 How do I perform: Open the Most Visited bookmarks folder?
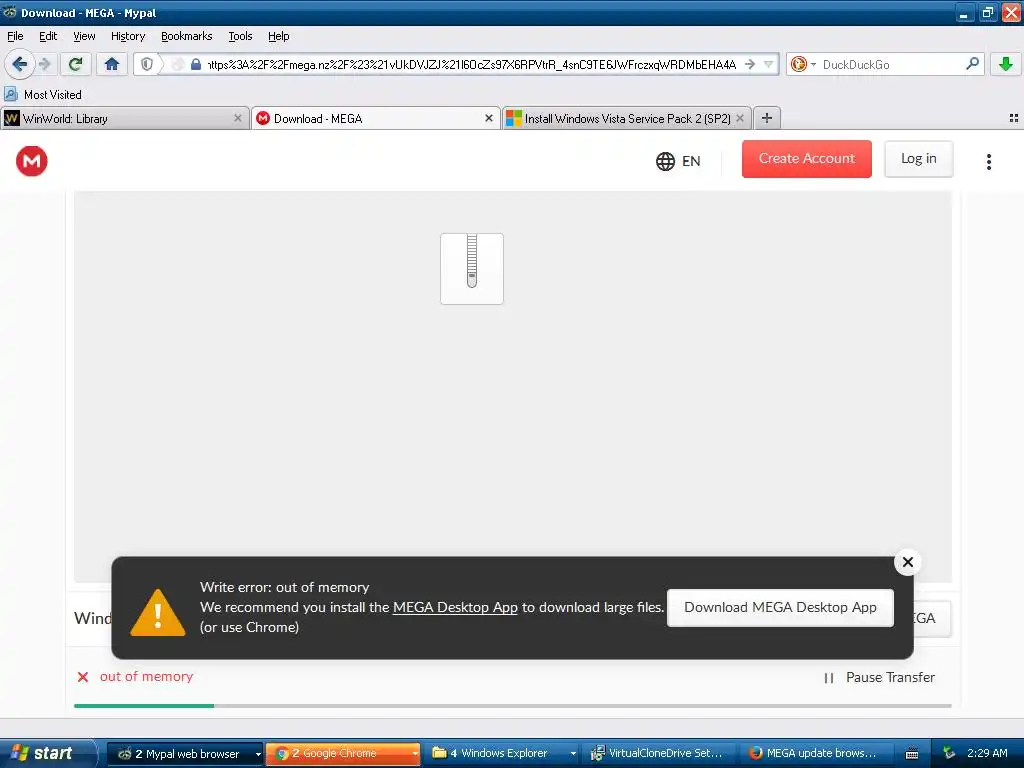coord(43,95)
